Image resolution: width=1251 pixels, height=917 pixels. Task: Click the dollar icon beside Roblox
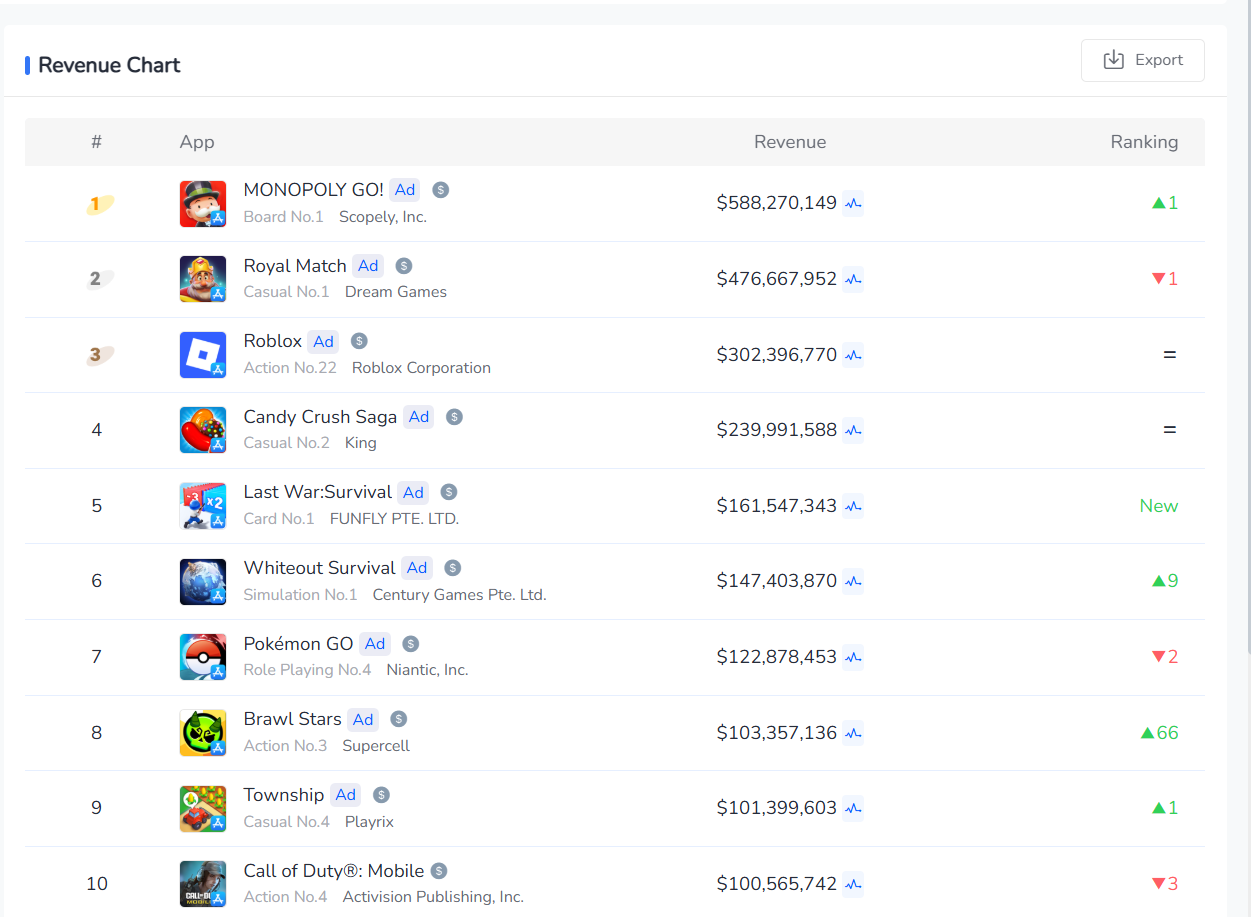[359, 341]
